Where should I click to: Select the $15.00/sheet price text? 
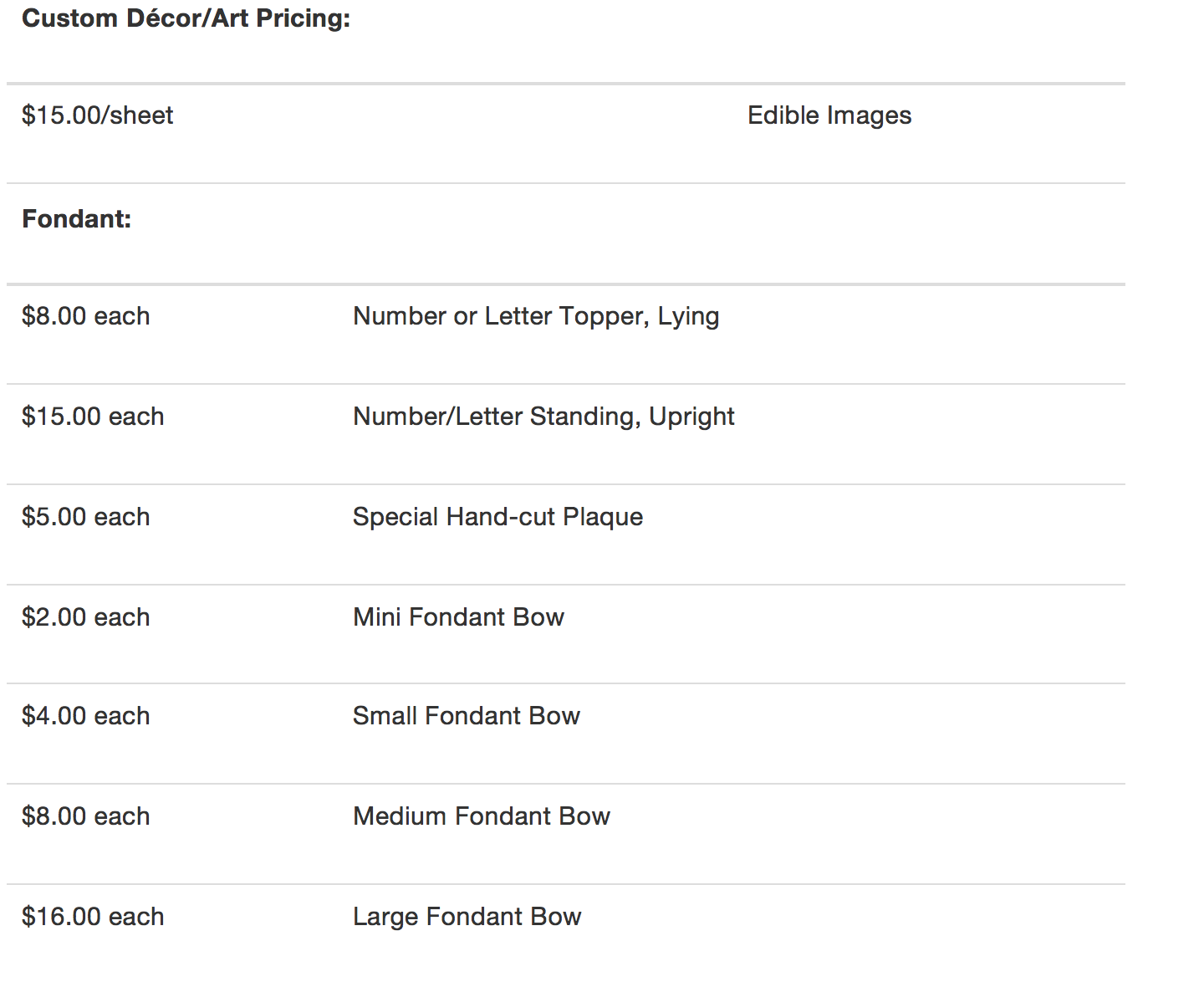pyautogui.click(x=98, y=115)
